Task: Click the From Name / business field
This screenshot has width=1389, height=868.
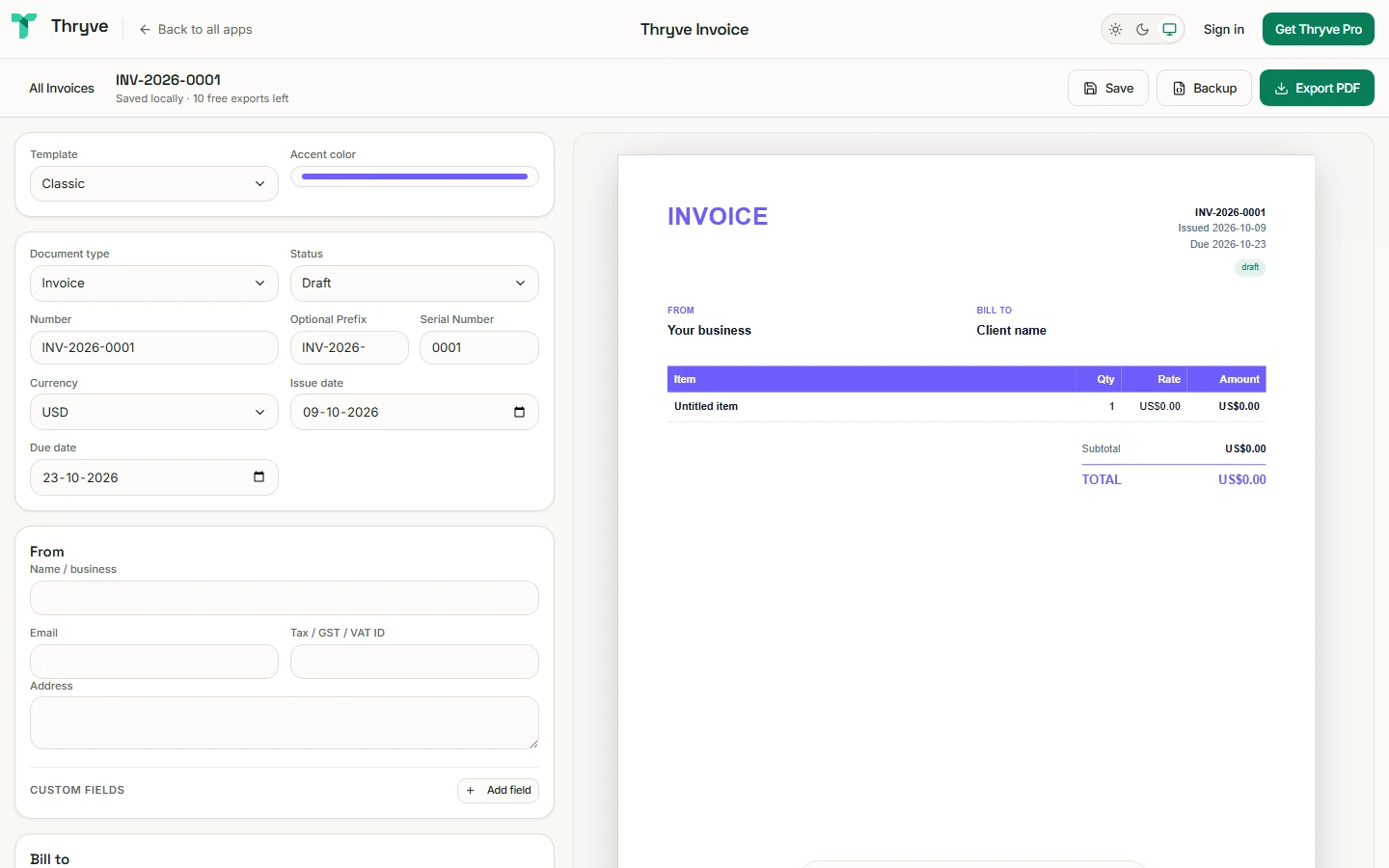Action: click(285, 598)
